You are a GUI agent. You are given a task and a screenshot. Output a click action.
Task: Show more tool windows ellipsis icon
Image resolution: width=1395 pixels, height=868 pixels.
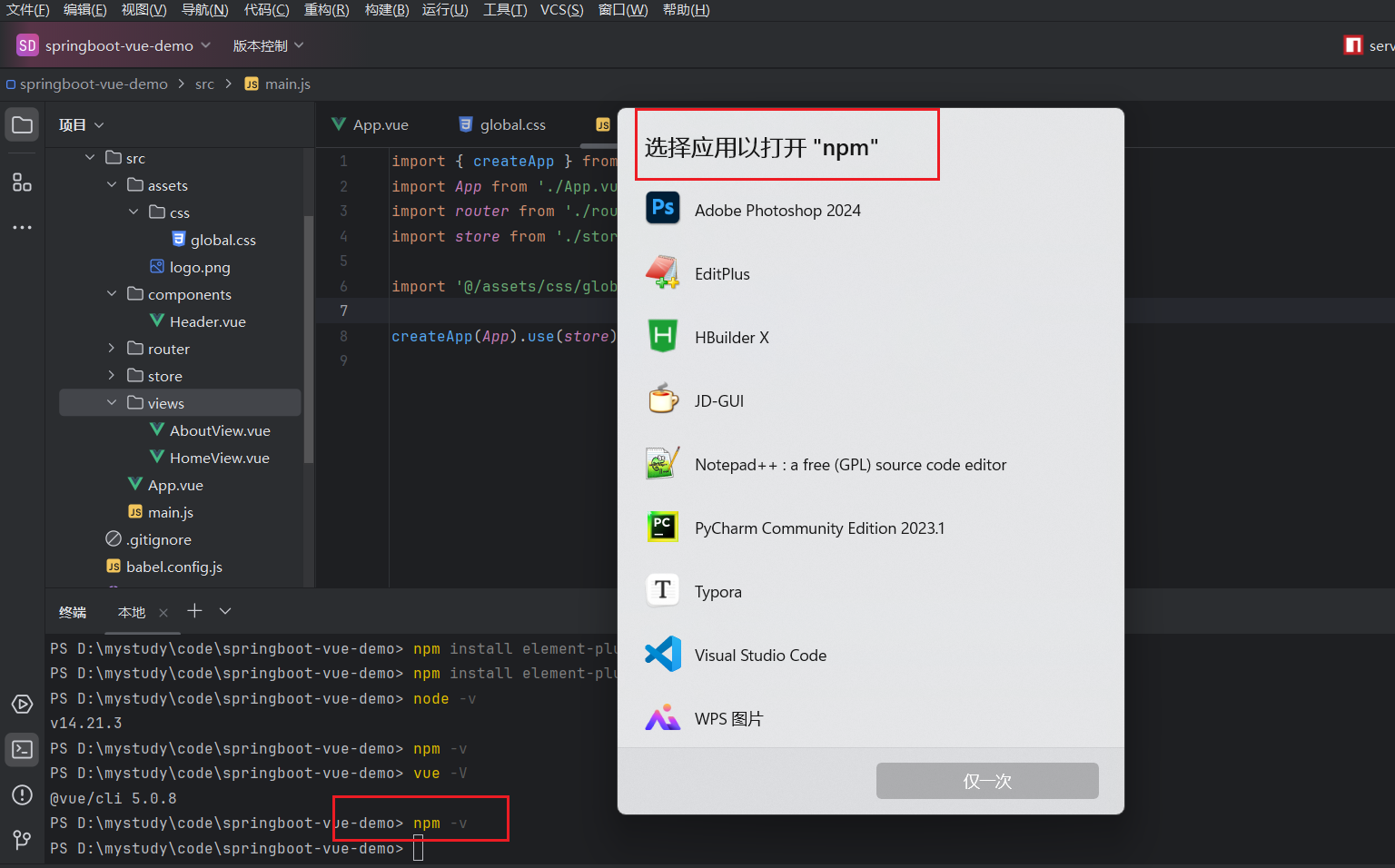(x=22, y=227)
